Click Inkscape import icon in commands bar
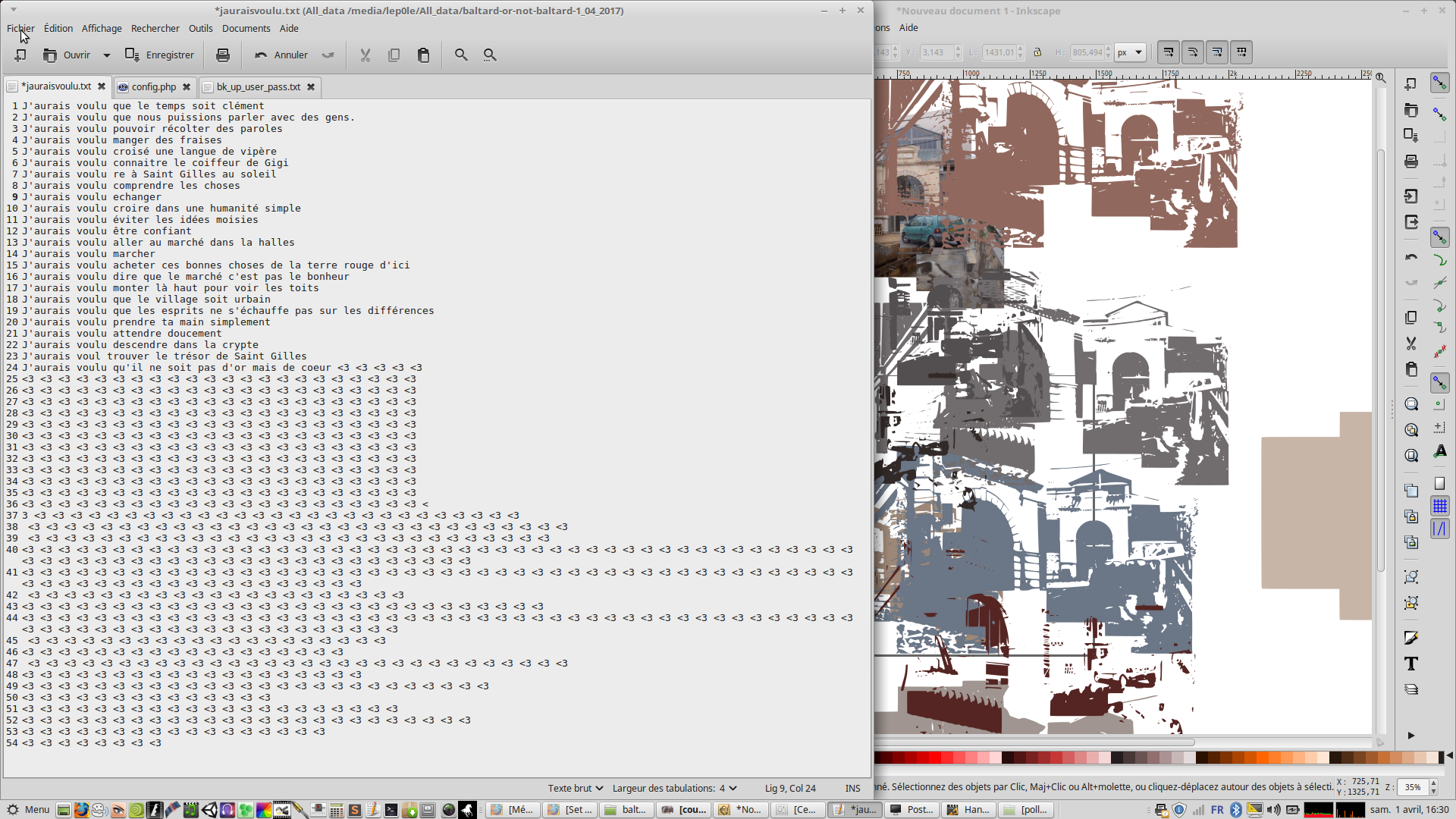The height and width of the screenshot is (819, 1456). (x=1410, y=196)
